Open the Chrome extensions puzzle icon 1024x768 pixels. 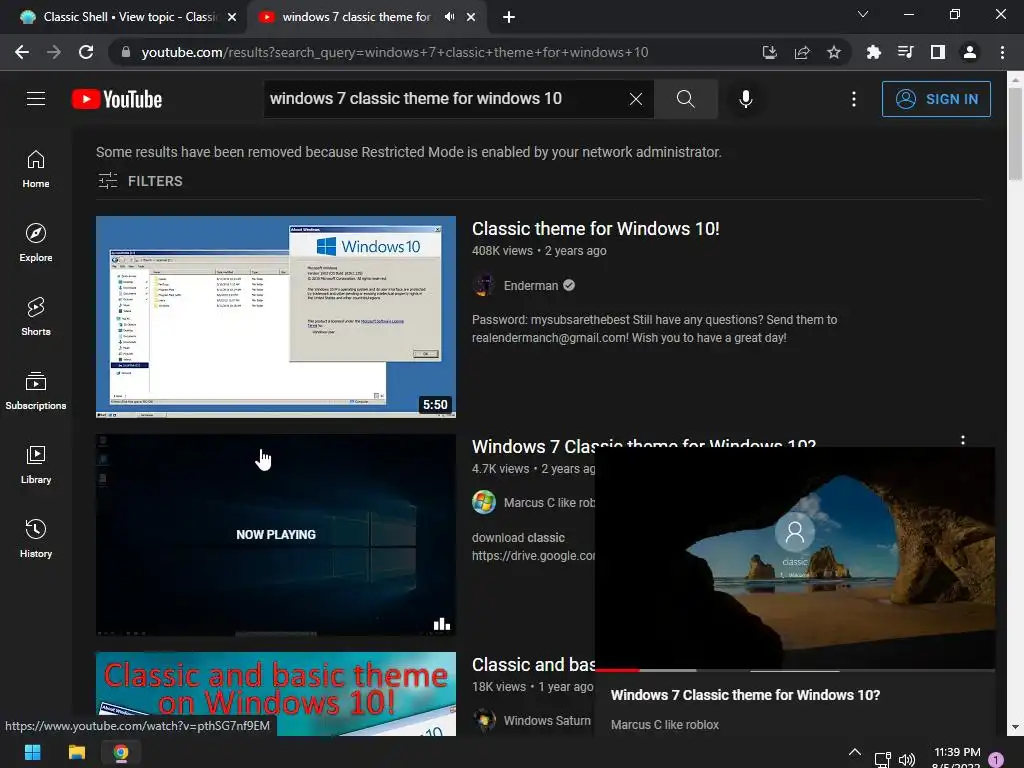pyautogui.click(x=873, y=52)
